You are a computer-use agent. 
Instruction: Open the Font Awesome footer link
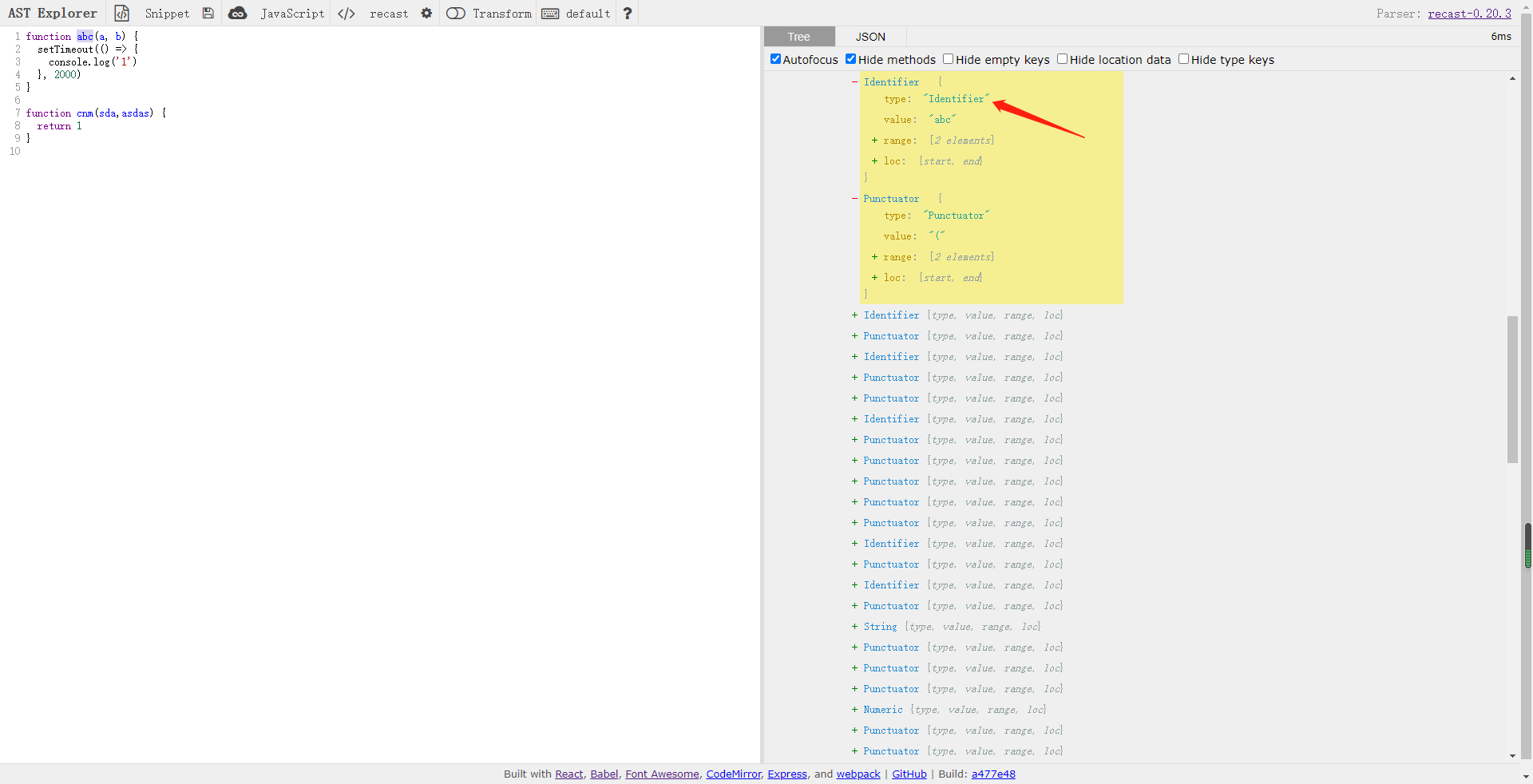[662, 774]
